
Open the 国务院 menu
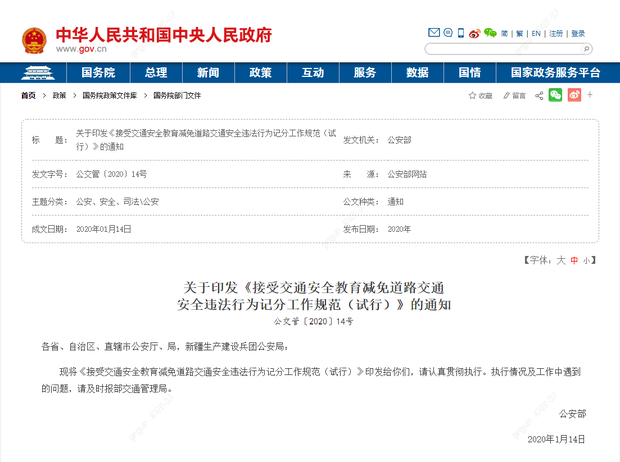pyautogui.click(x=98, y=73)
